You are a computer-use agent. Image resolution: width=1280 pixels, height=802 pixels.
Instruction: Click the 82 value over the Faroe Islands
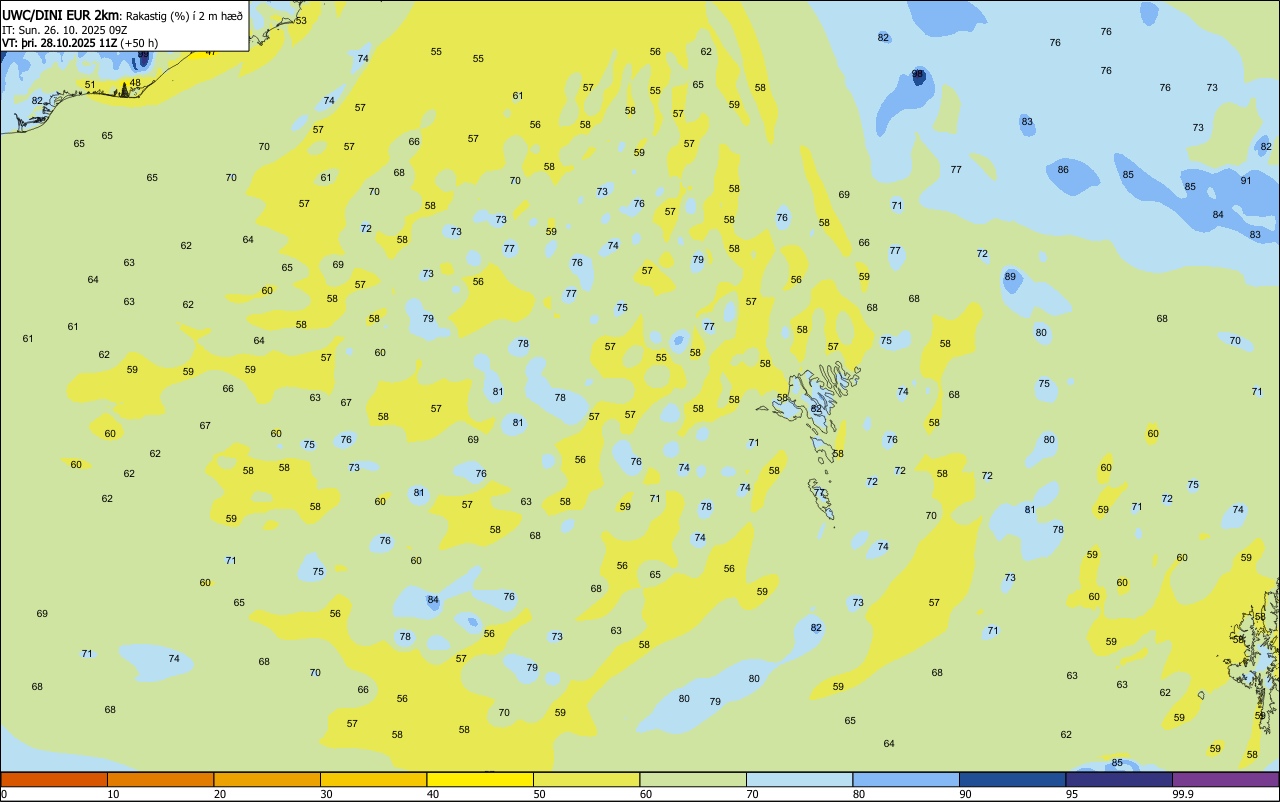tap(816, 408)
